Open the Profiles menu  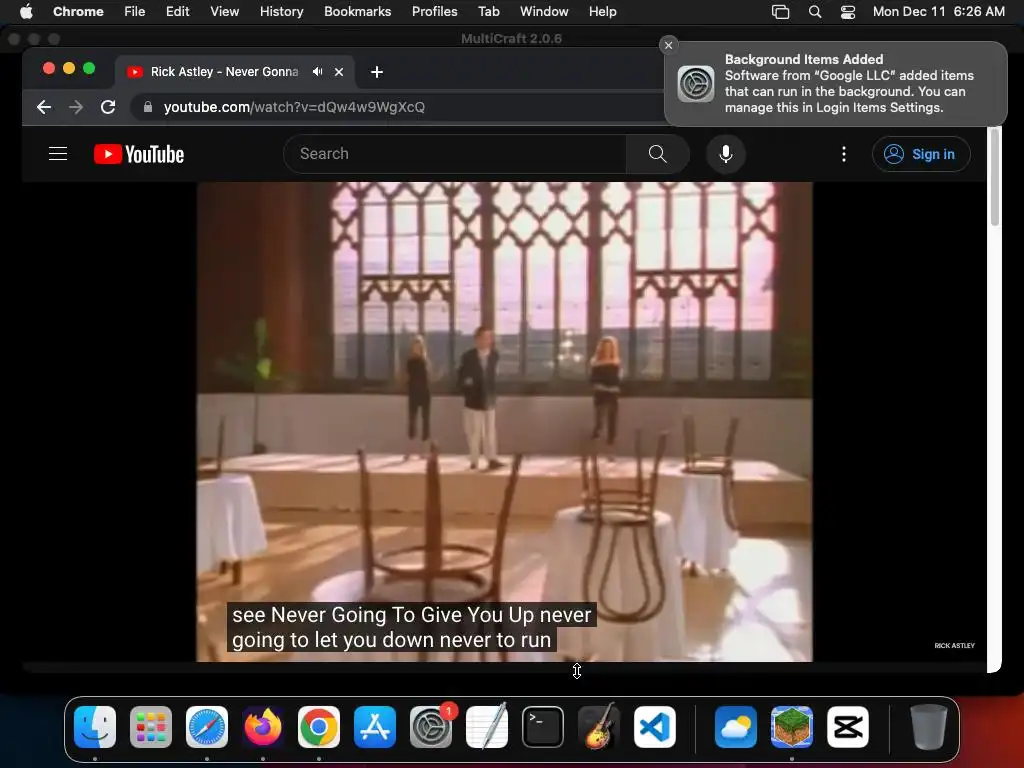point(434,12)
